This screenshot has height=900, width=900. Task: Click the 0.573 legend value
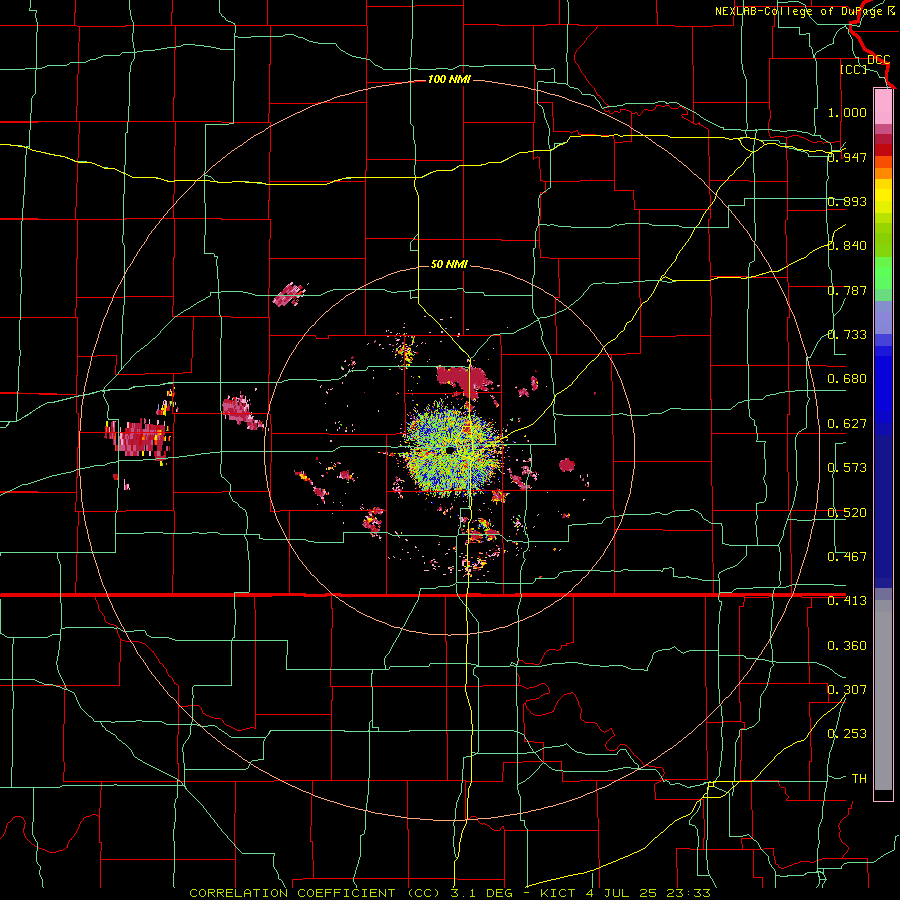click(x=847, y=468)
